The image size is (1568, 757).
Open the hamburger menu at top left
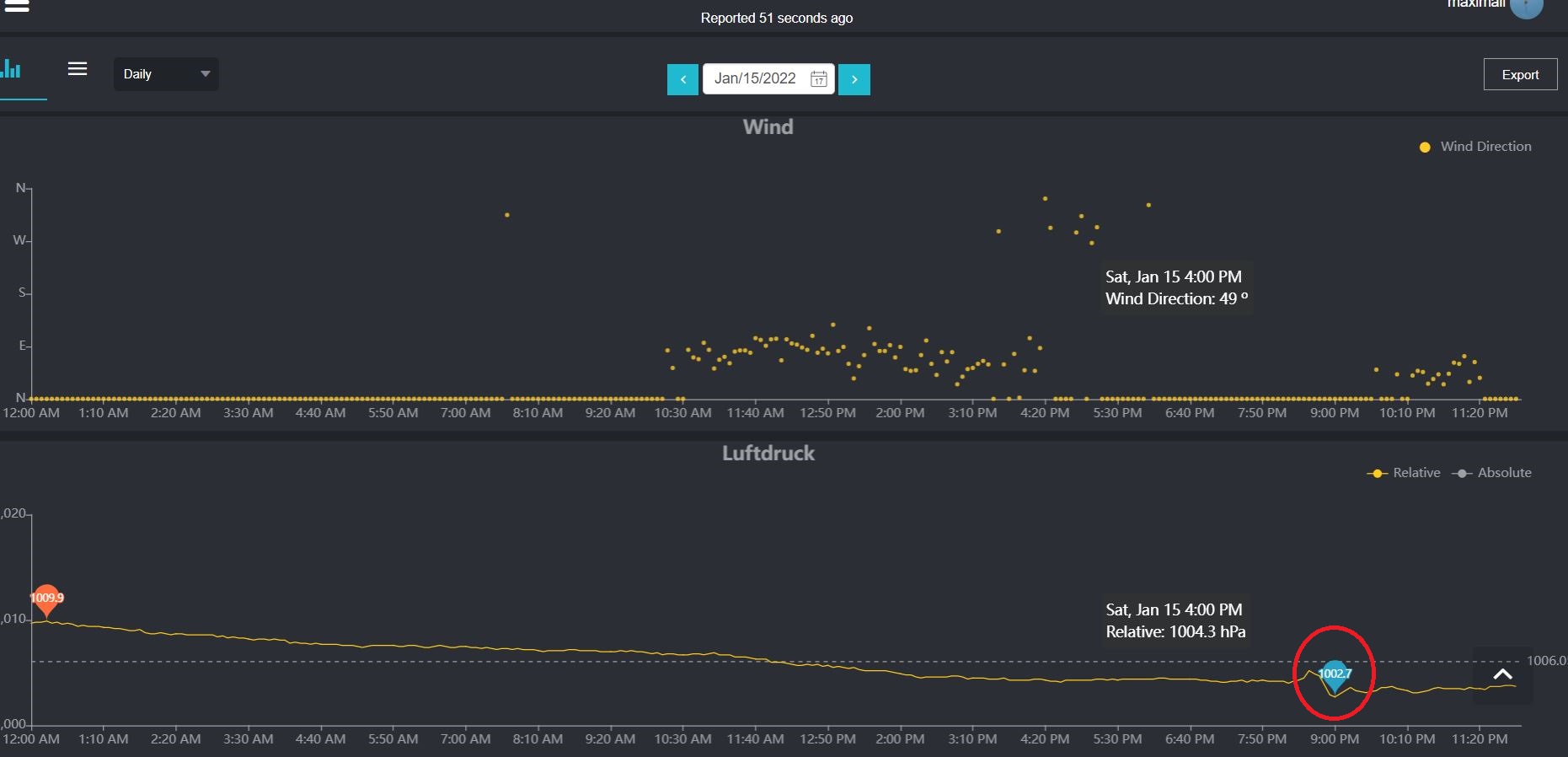tap(17, 6)
